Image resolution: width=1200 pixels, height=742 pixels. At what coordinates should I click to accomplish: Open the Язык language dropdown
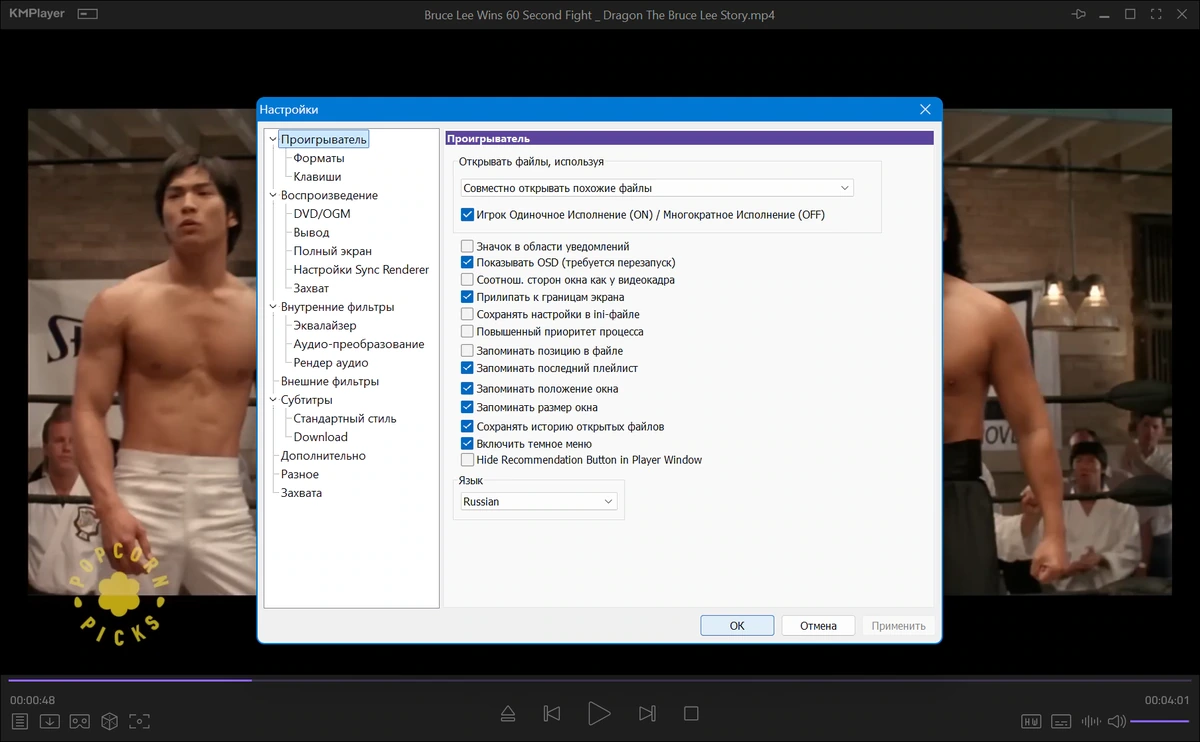[x=539, y=502]
